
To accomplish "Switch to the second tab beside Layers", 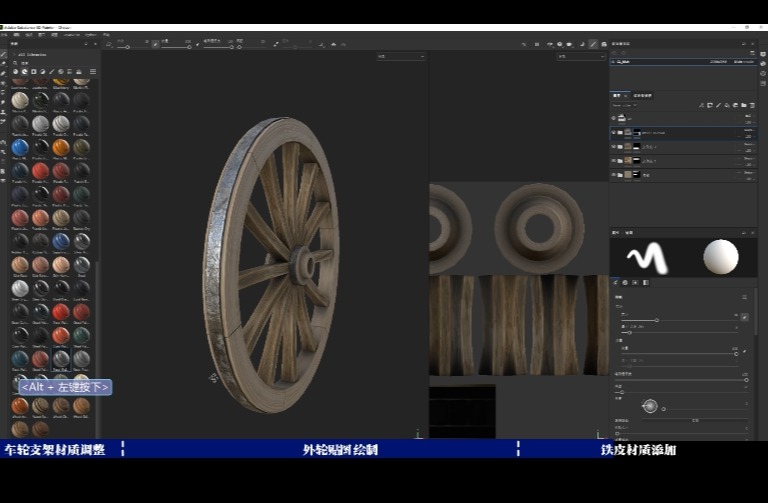I will (642, 95).
